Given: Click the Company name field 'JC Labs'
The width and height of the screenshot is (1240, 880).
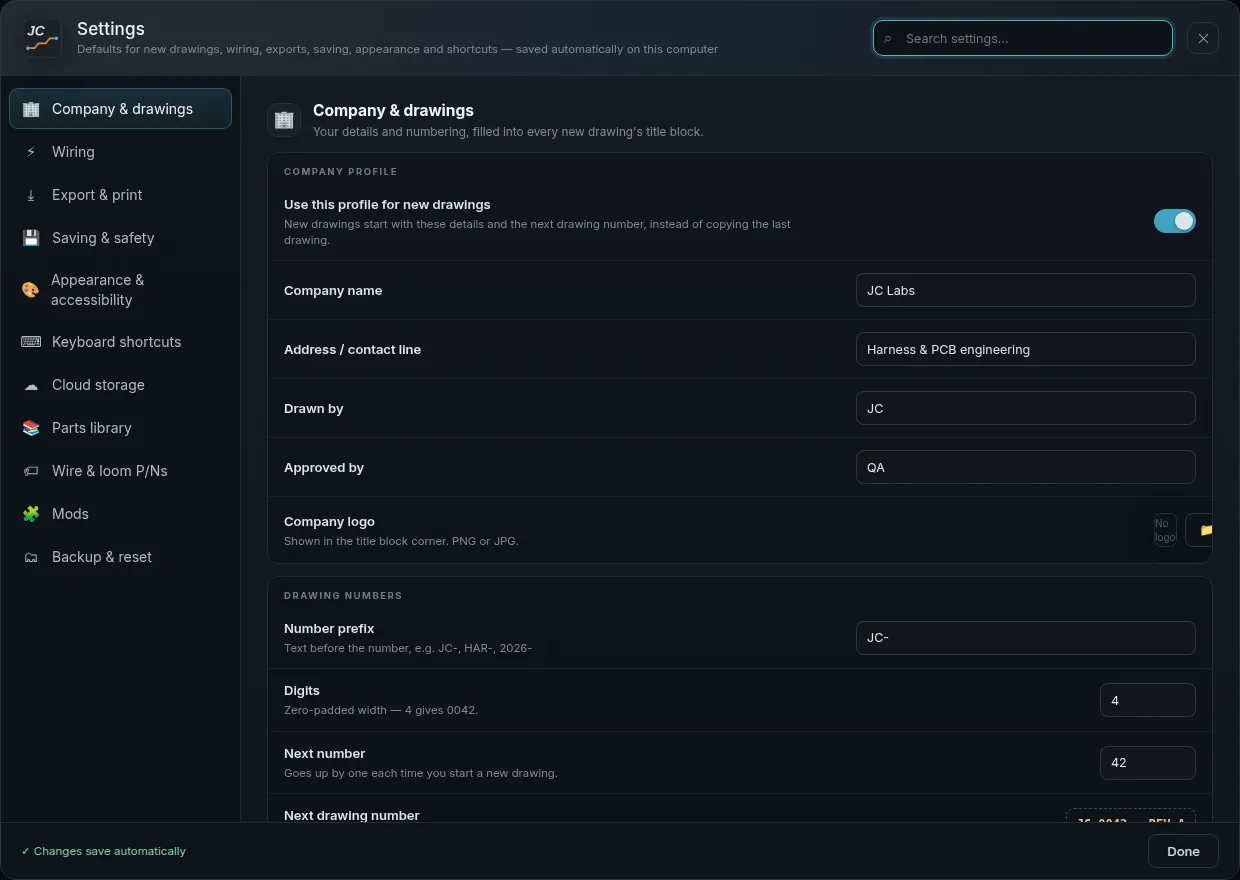Looking at the screenshot, I should [1025, 290].
